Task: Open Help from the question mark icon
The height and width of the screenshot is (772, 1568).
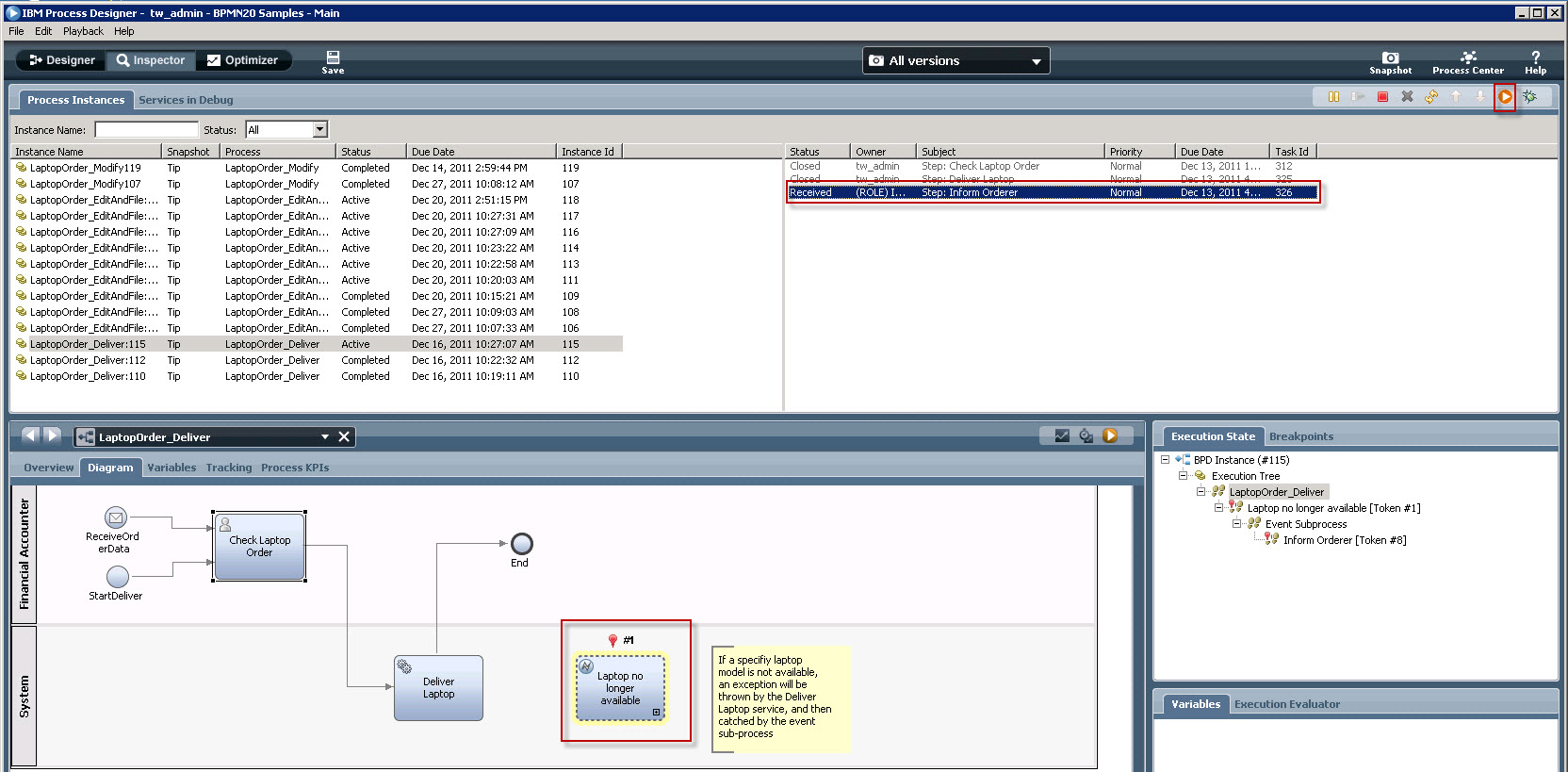Action: tap(1535, 62)
